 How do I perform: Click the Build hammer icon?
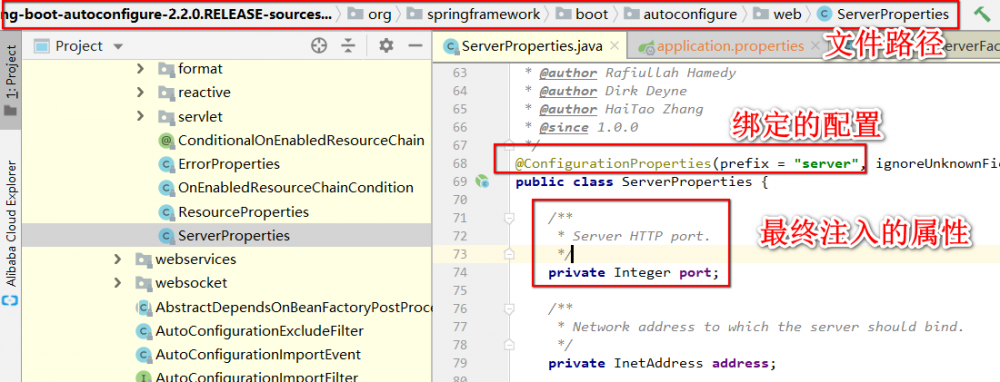(x=981, y=13)
